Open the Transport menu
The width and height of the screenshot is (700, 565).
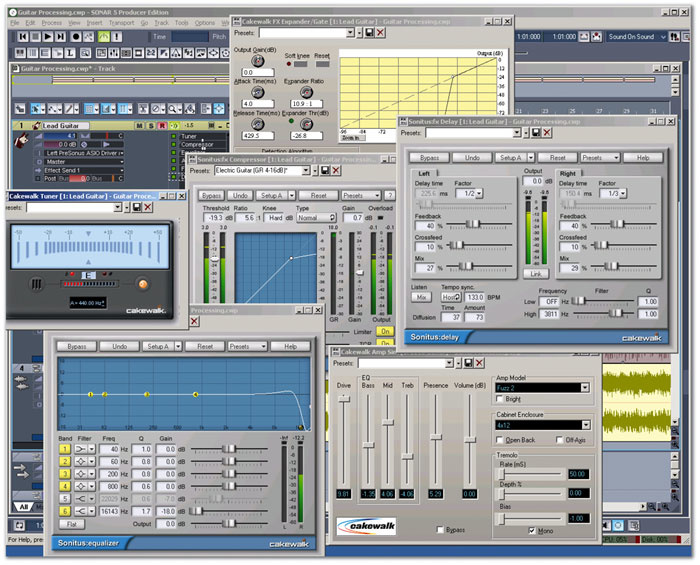121,23
